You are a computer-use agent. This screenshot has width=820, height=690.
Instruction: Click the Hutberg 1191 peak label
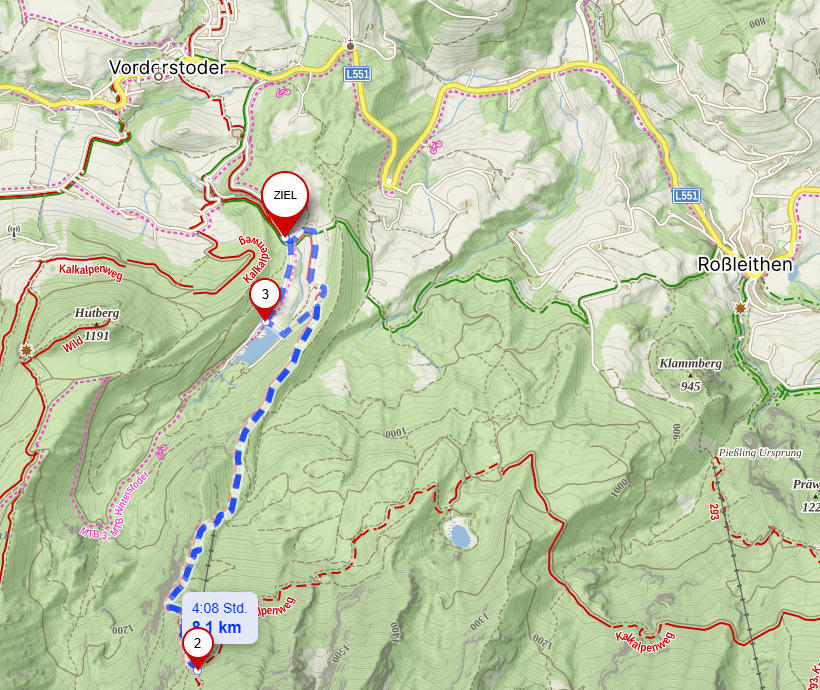click(x=97, y=324)
